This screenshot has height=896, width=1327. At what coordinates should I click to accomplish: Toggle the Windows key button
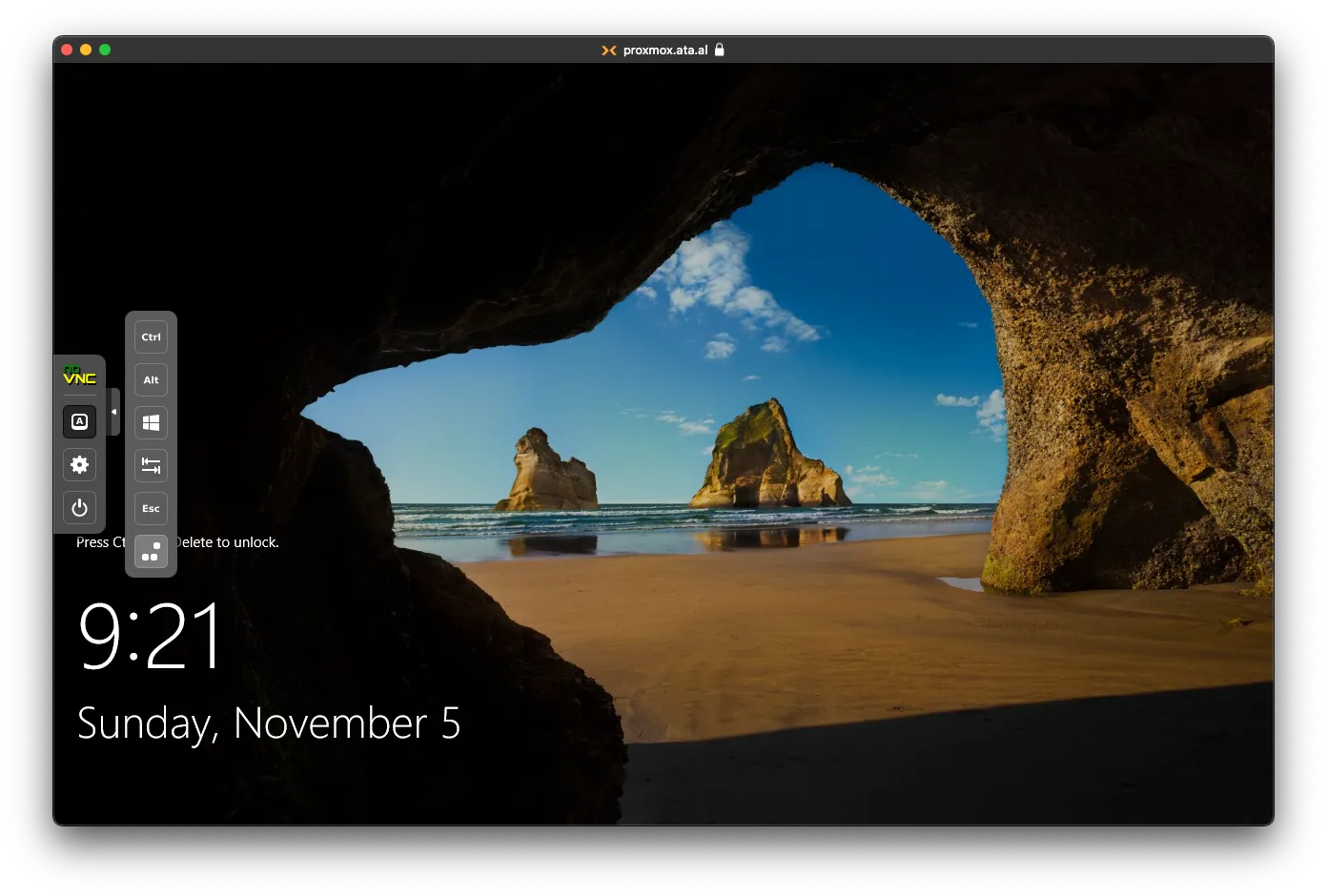point(151,422)
